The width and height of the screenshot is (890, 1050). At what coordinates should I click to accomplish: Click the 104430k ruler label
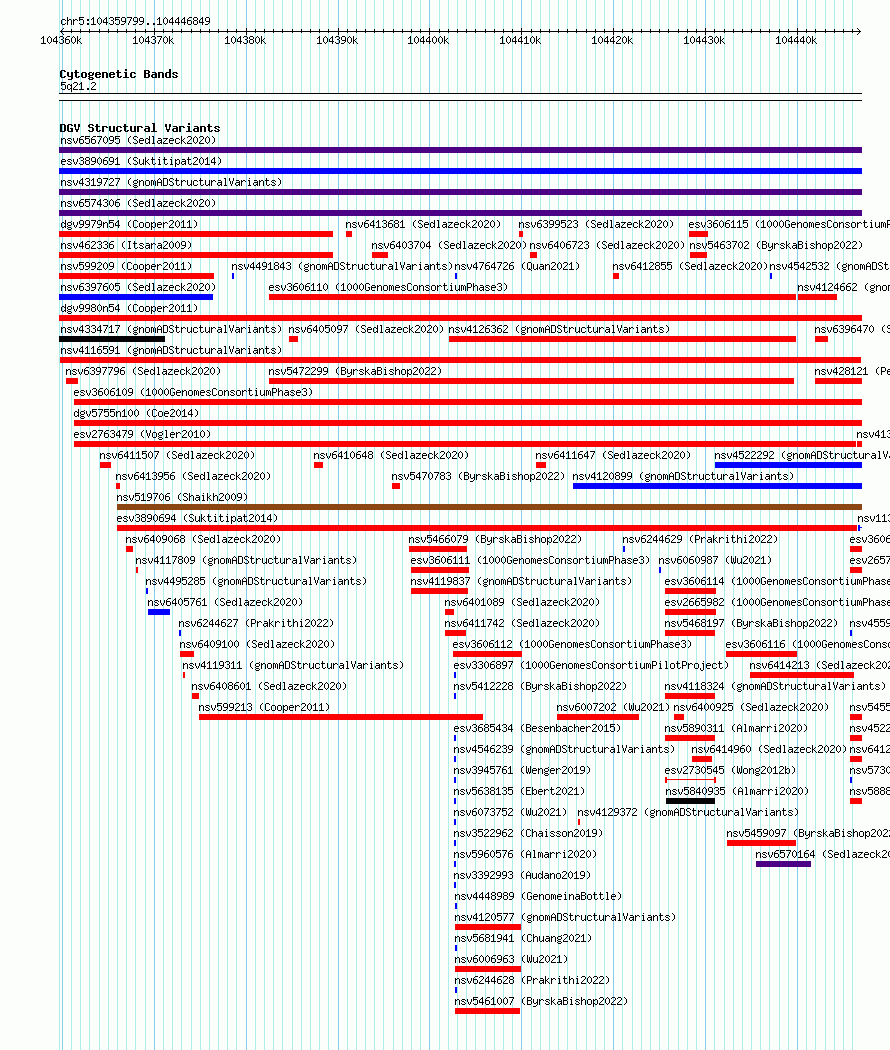(704, 40)
